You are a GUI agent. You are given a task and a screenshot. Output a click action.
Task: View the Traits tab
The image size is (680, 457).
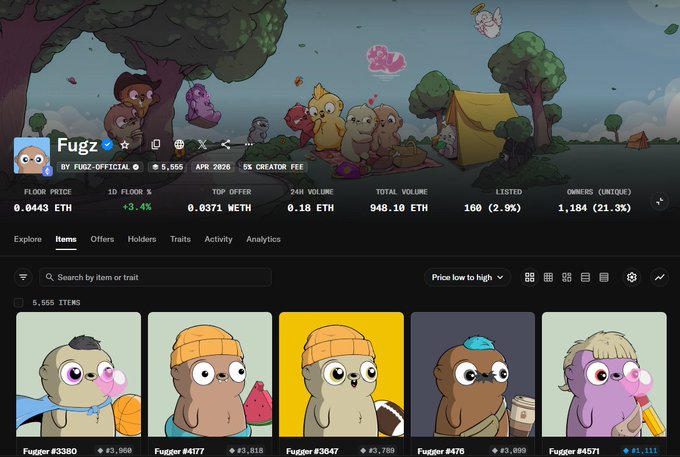180,239
